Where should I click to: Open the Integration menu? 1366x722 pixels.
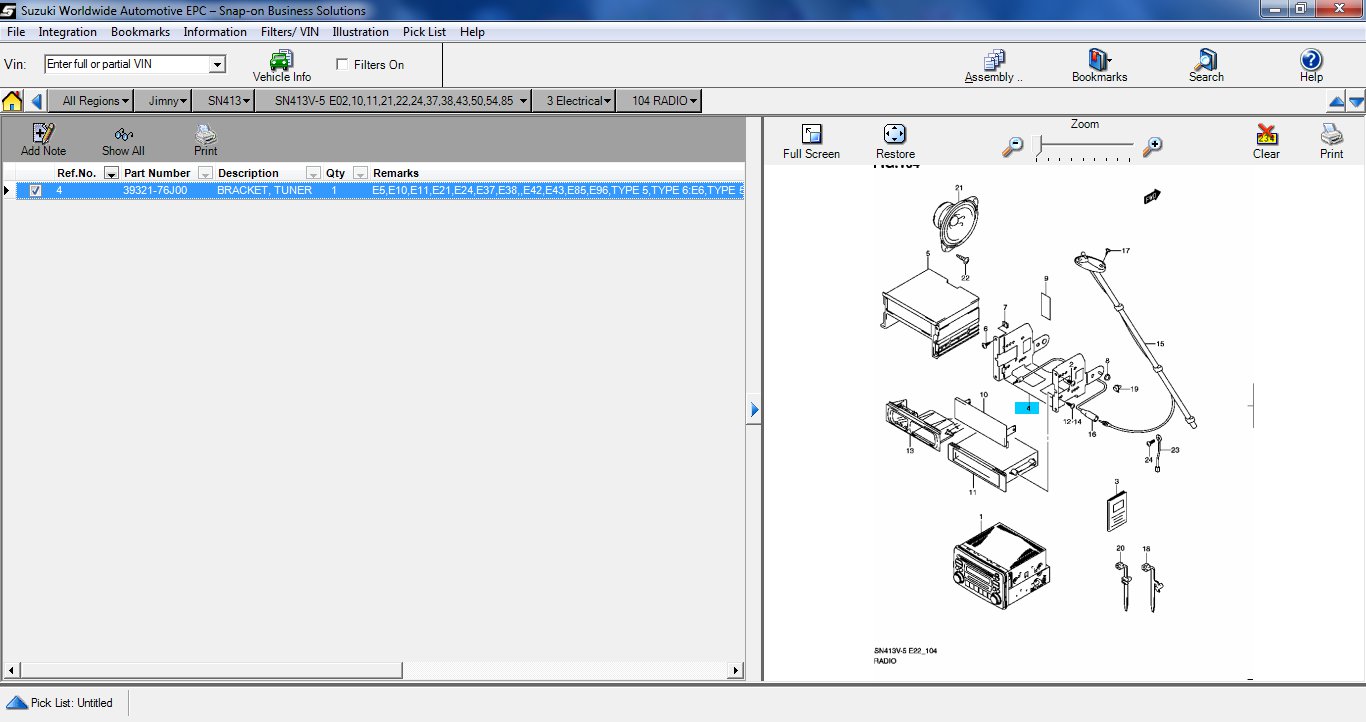coord(68,32)
